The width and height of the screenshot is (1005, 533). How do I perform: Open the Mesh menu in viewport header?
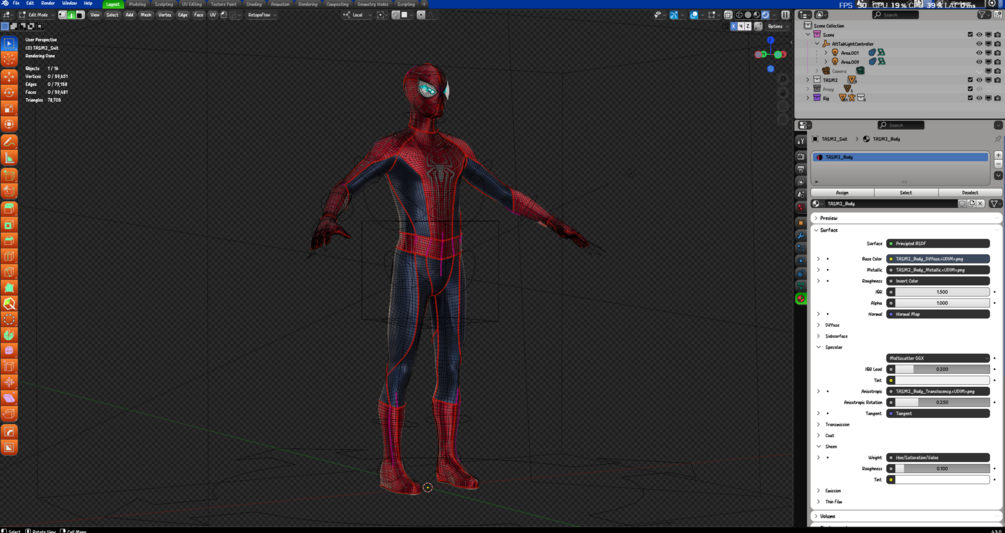click(x=146, y=15)
